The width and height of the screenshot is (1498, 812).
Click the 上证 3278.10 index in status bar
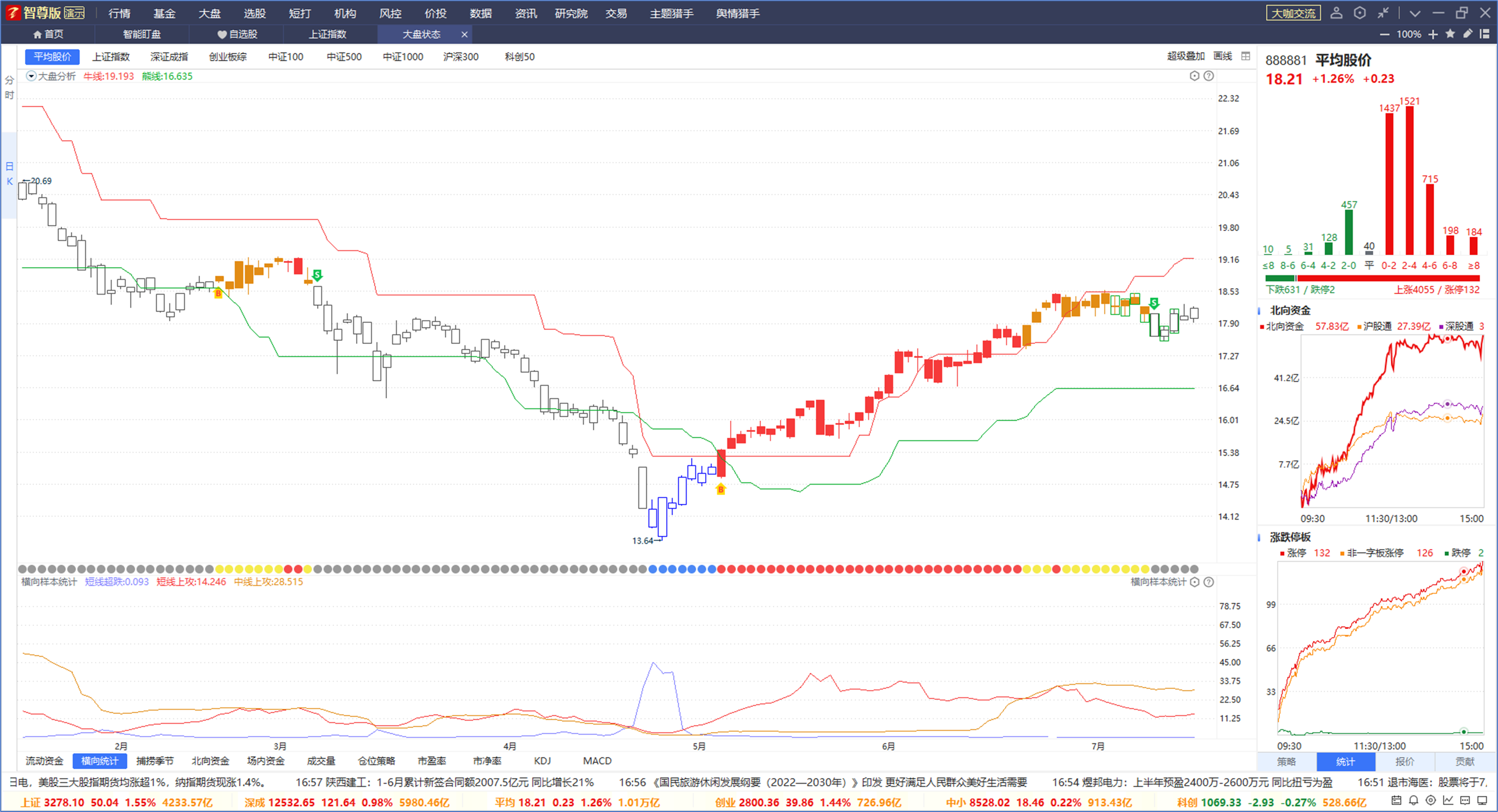coord(117,802)
